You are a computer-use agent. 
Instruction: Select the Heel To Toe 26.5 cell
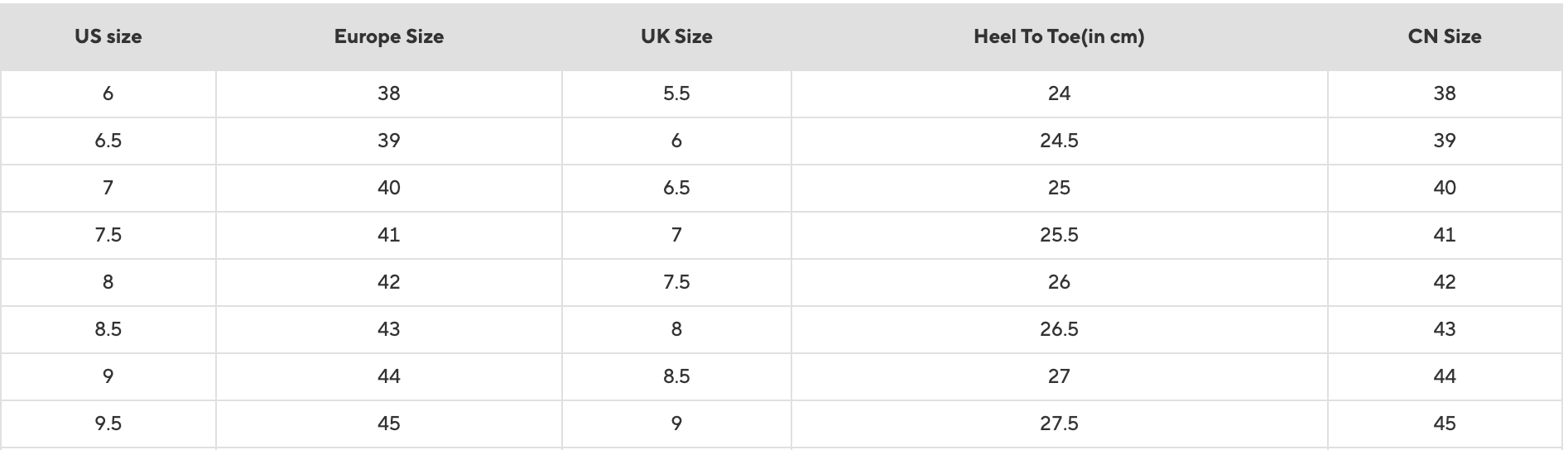coord(1059,329)
